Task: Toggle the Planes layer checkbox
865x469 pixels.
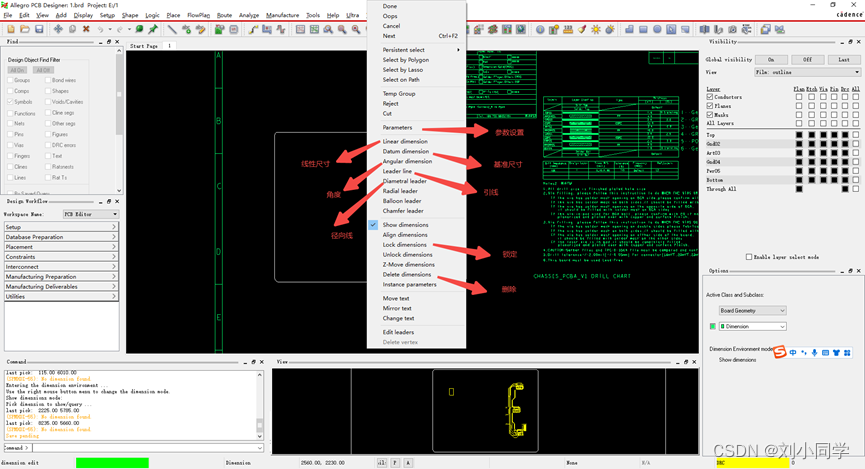Action: coord(710,106)
